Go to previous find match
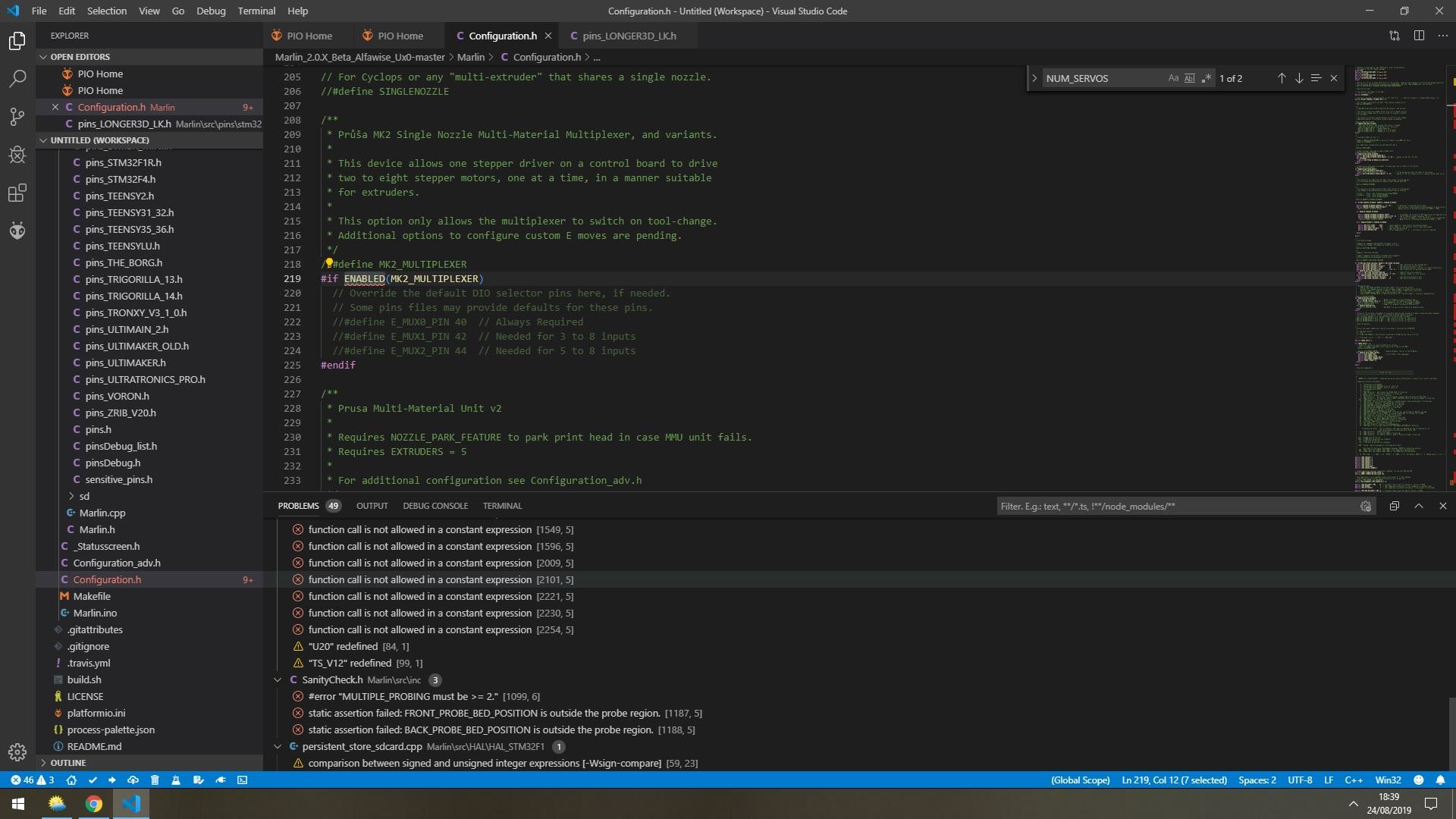Image resolution: width=1456 pixels, height=819 pixels. (1282, 78)
